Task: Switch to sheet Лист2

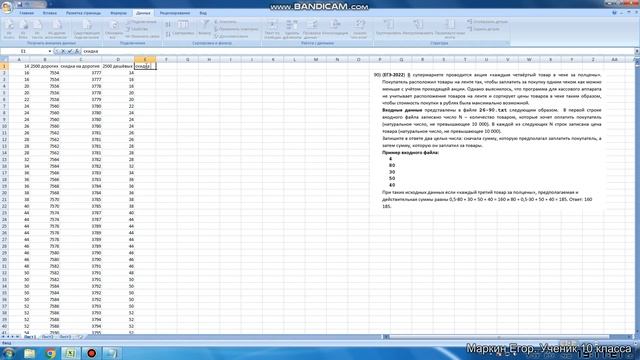Action: [47, 337]
